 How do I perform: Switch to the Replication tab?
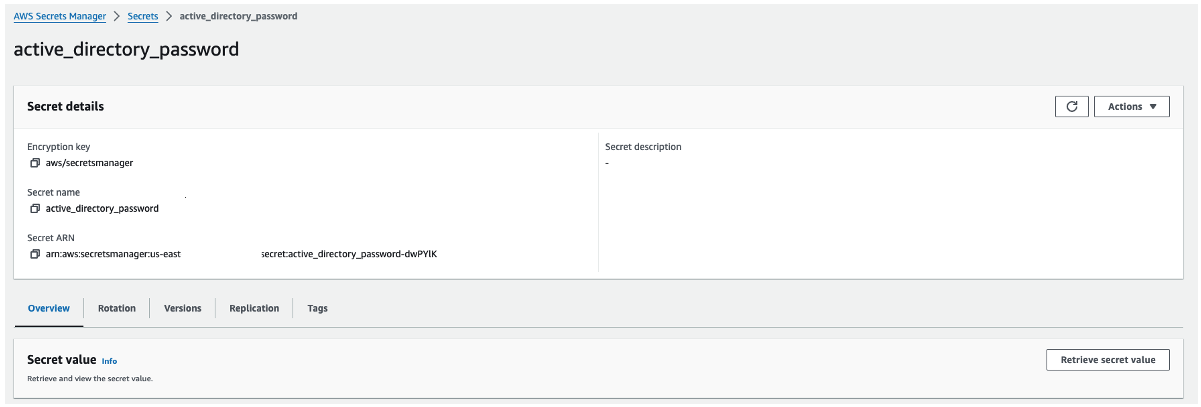tap(254, 308)
